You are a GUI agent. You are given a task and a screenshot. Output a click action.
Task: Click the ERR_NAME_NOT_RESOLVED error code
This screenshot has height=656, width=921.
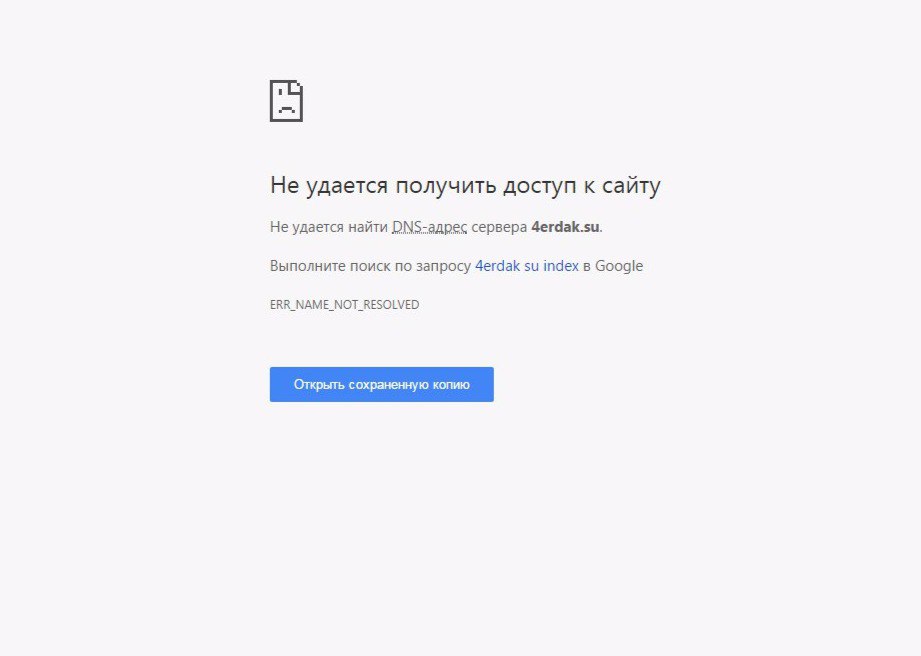[344, 305]
